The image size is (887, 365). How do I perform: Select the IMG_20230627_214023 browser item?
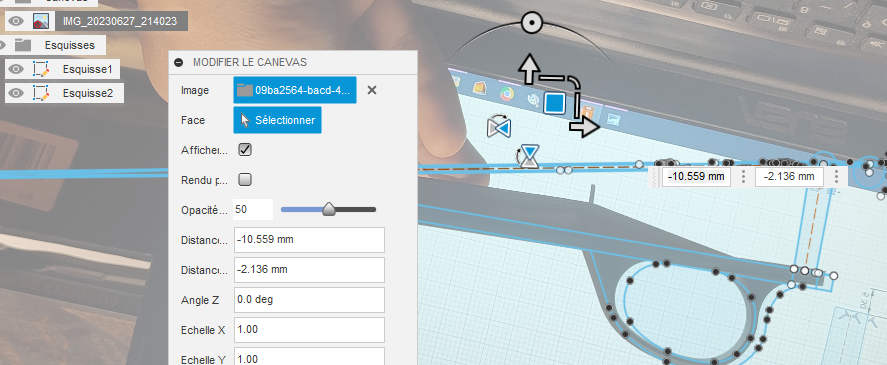[120, 22]
